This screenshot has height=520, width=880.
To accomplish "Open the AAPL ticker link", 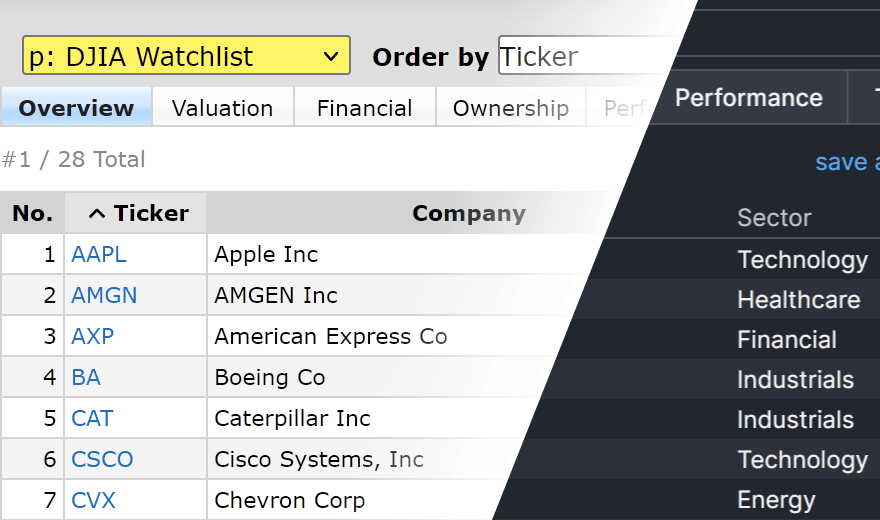I will [x=99, y=255].
